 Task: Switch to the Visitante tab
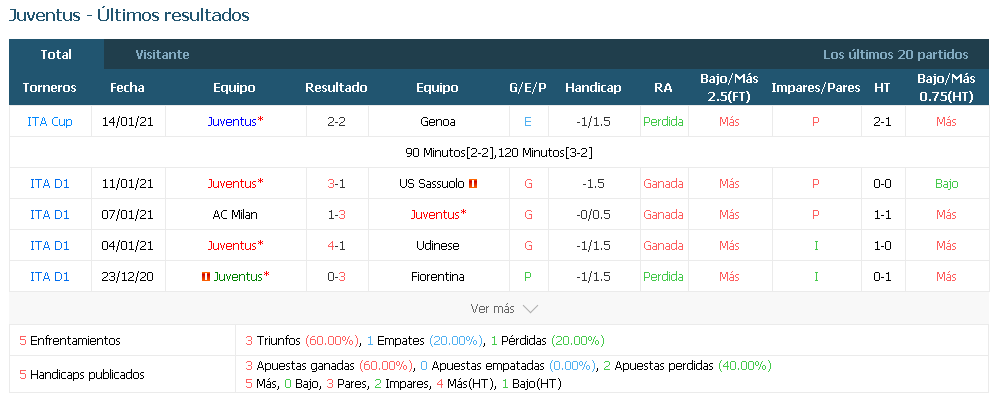point(162,55)
